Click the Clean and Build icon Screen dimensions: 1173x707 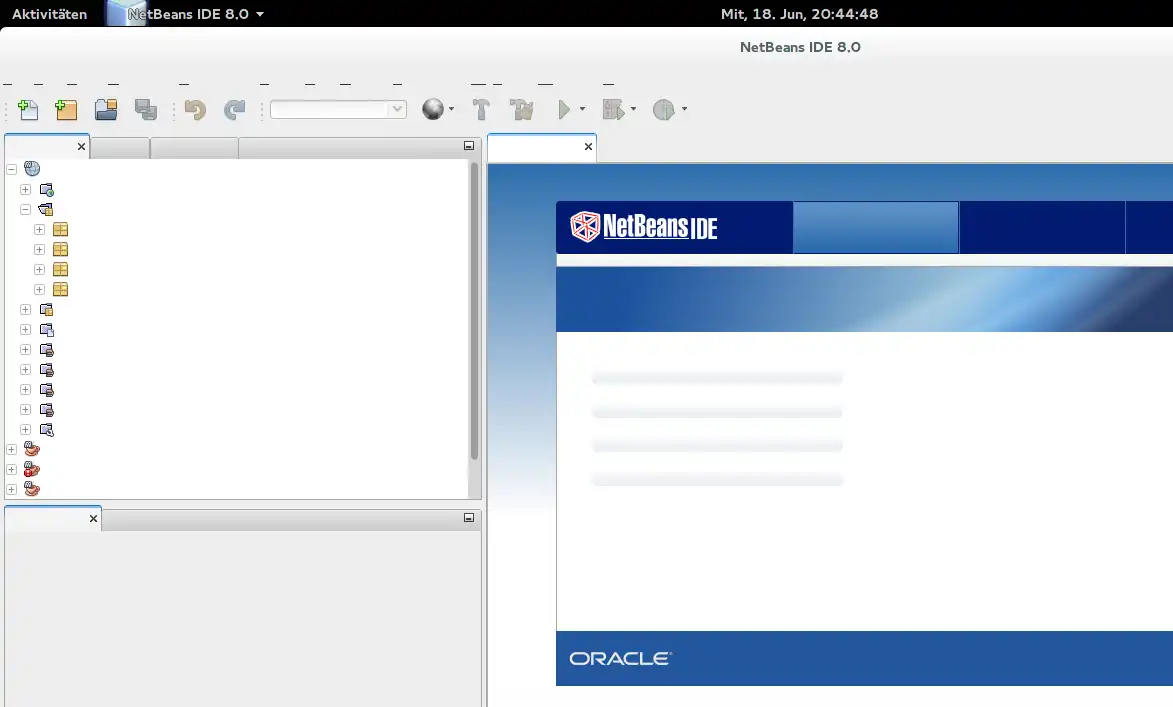tap(521, 109)
